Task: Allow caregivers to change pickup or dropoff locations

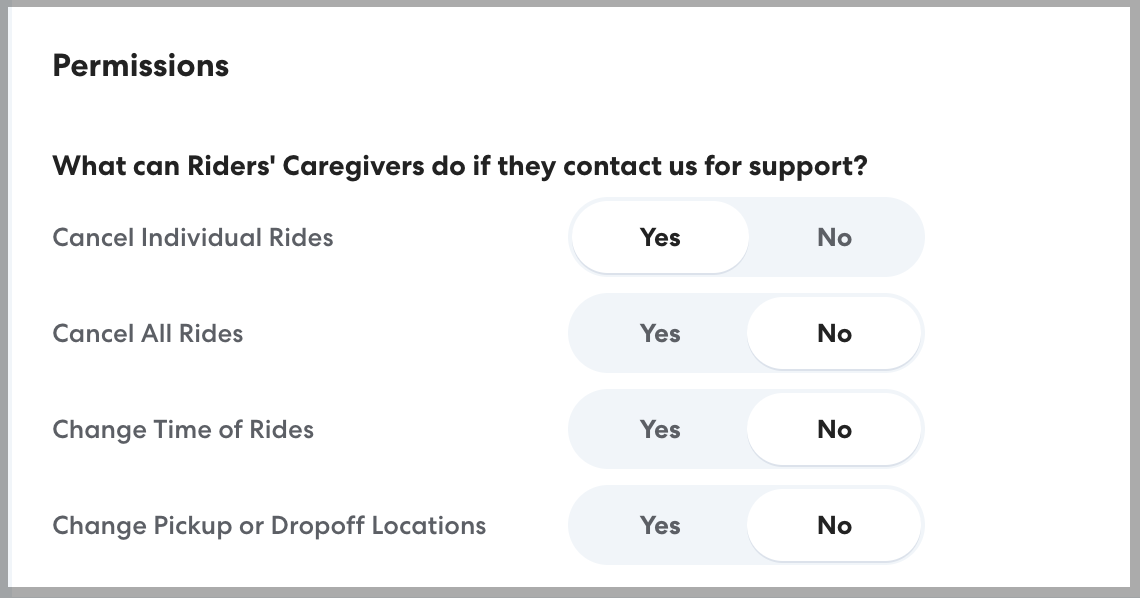Action: click(660, 525)
